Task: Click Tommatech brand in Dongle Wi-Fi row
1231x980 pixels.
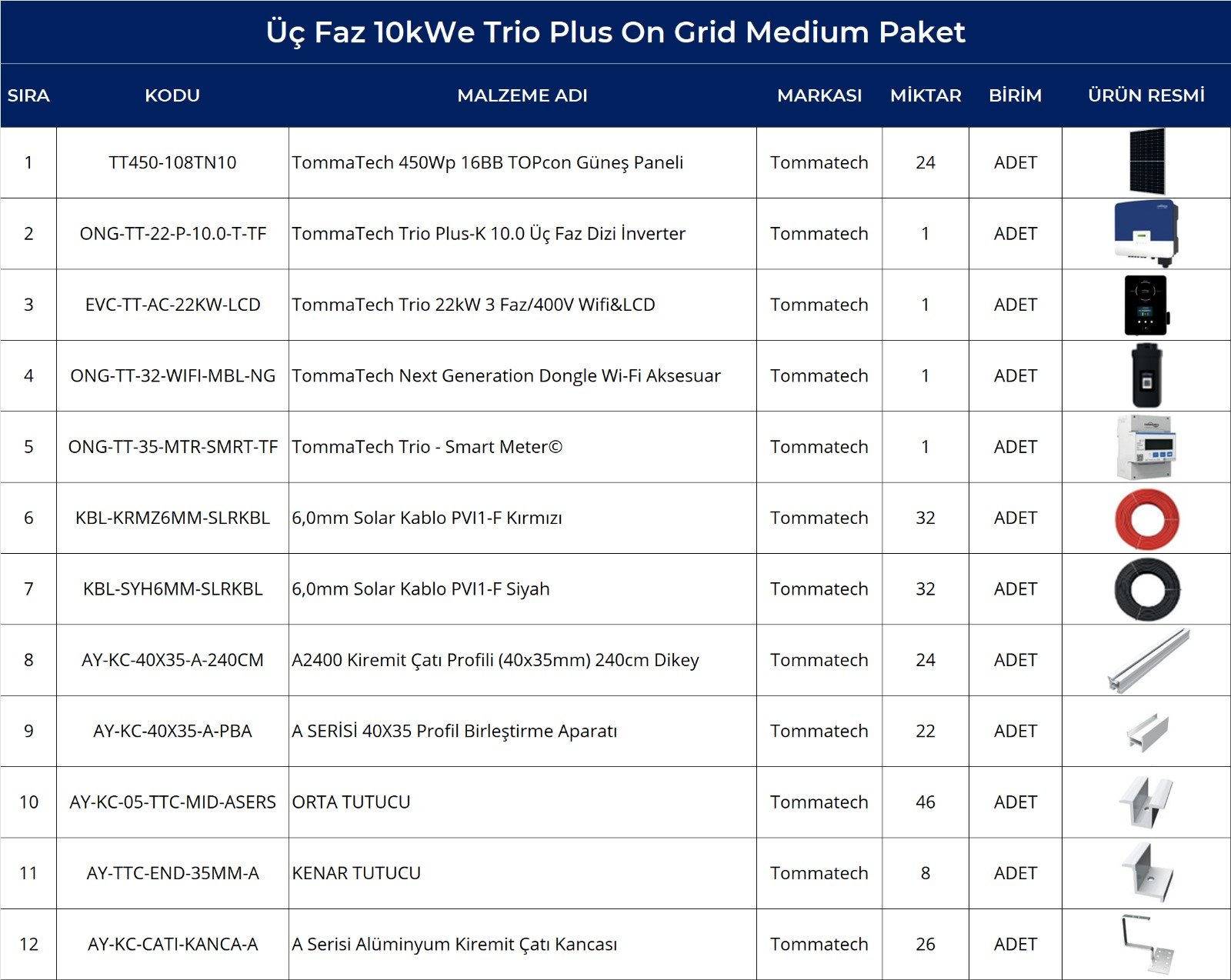Action: 819,375
